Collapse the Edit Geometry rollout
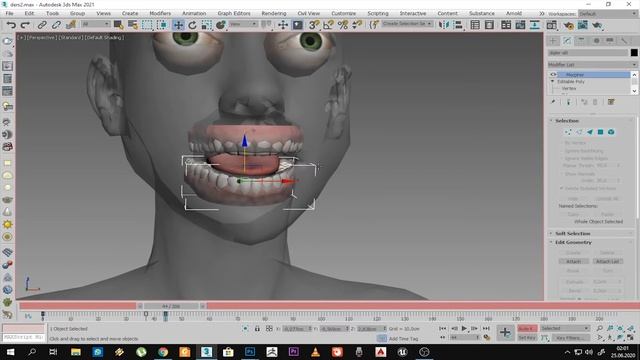The width and height of the screenshot is (640, 360). [x=551, y=242]
